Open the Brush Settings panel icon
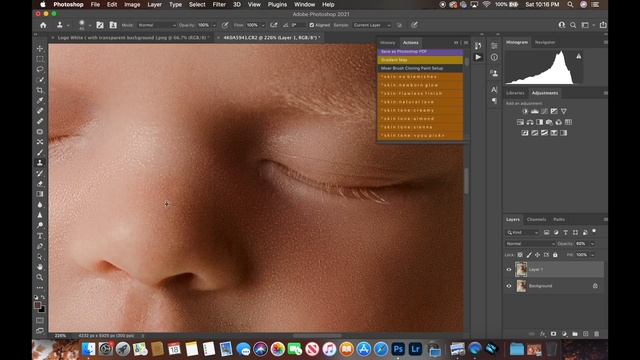 [99, 25]
